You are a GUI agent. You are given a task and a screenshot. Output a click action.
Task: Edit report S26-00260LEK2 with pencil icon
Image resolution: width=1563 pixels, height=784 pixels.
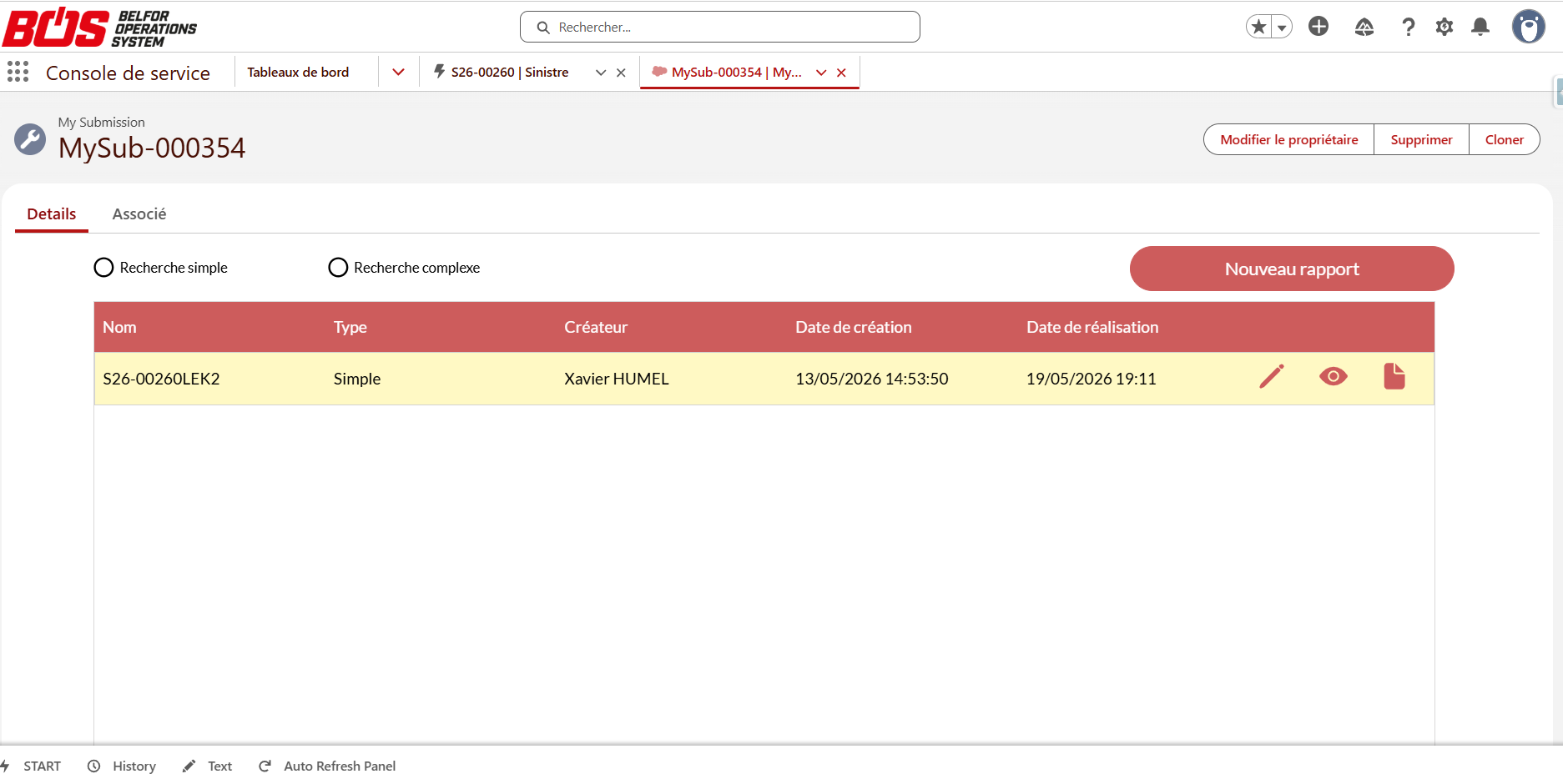click(x=1271, y=377)
